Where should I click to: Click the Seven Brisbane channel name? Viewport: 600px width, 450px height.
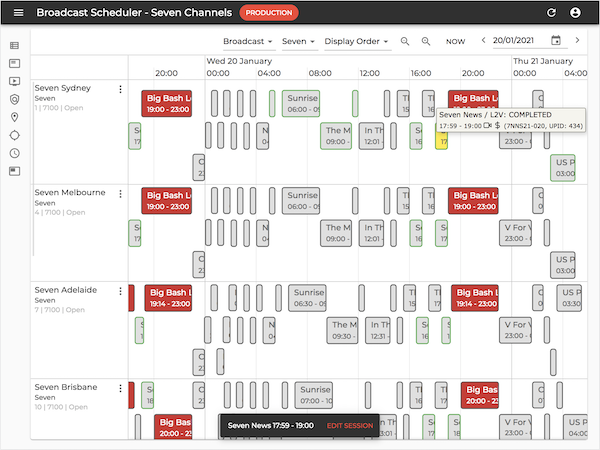point(66,387)
